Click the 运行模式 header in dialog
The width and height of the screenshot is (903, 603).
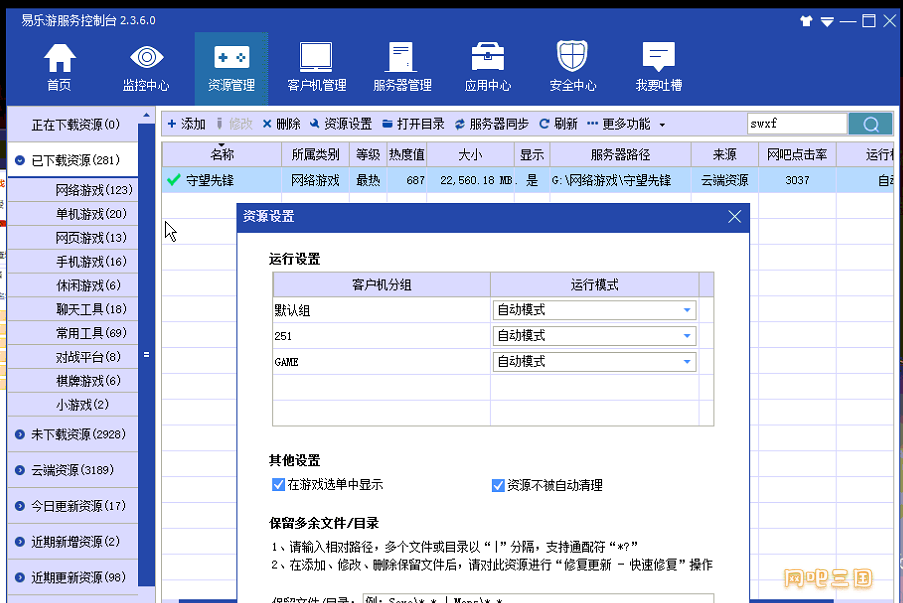point(594,285)
